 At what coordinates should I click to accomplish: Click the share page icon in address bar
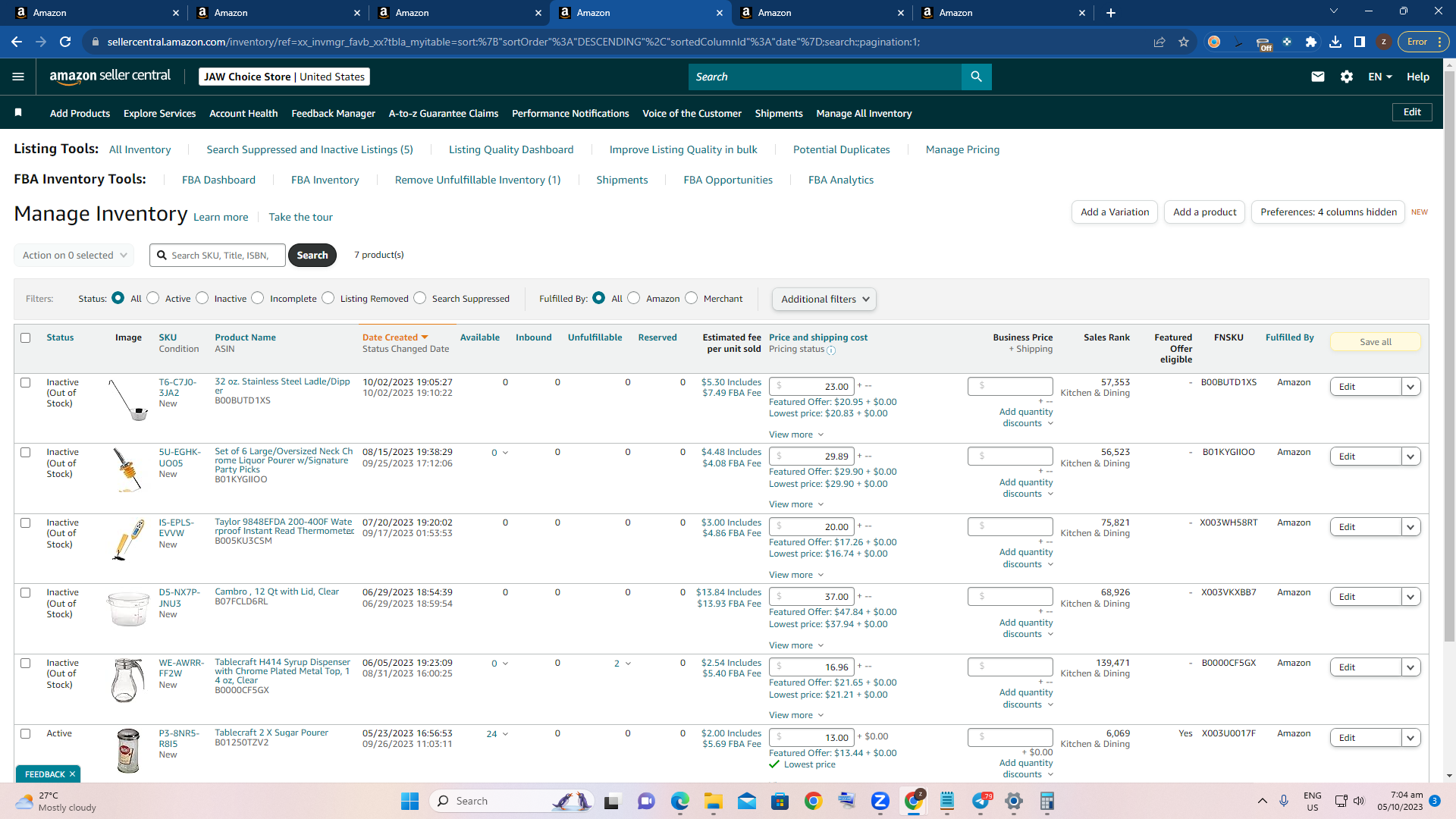point(1159,42)
